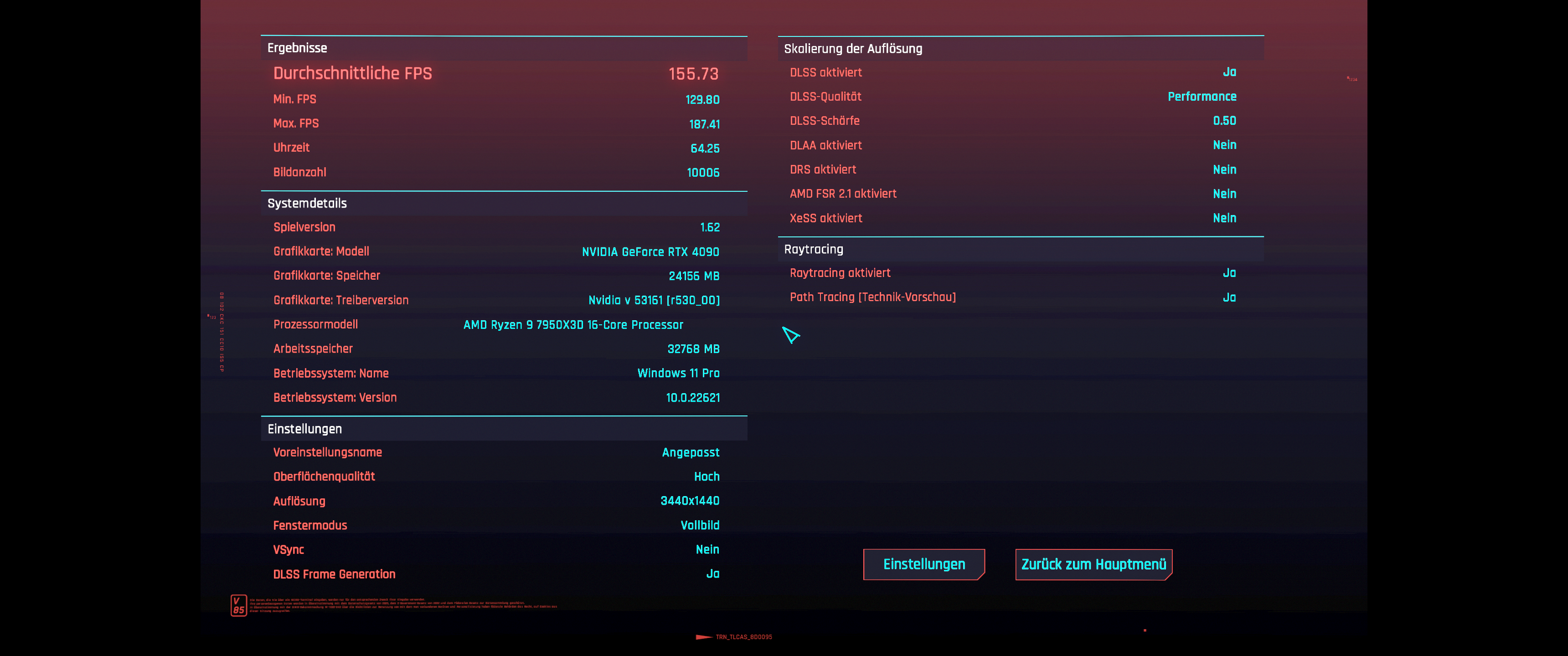Click the Einstellungen section header
The height and width of the screenshot is (656, 1568).
tap(304, 429)
